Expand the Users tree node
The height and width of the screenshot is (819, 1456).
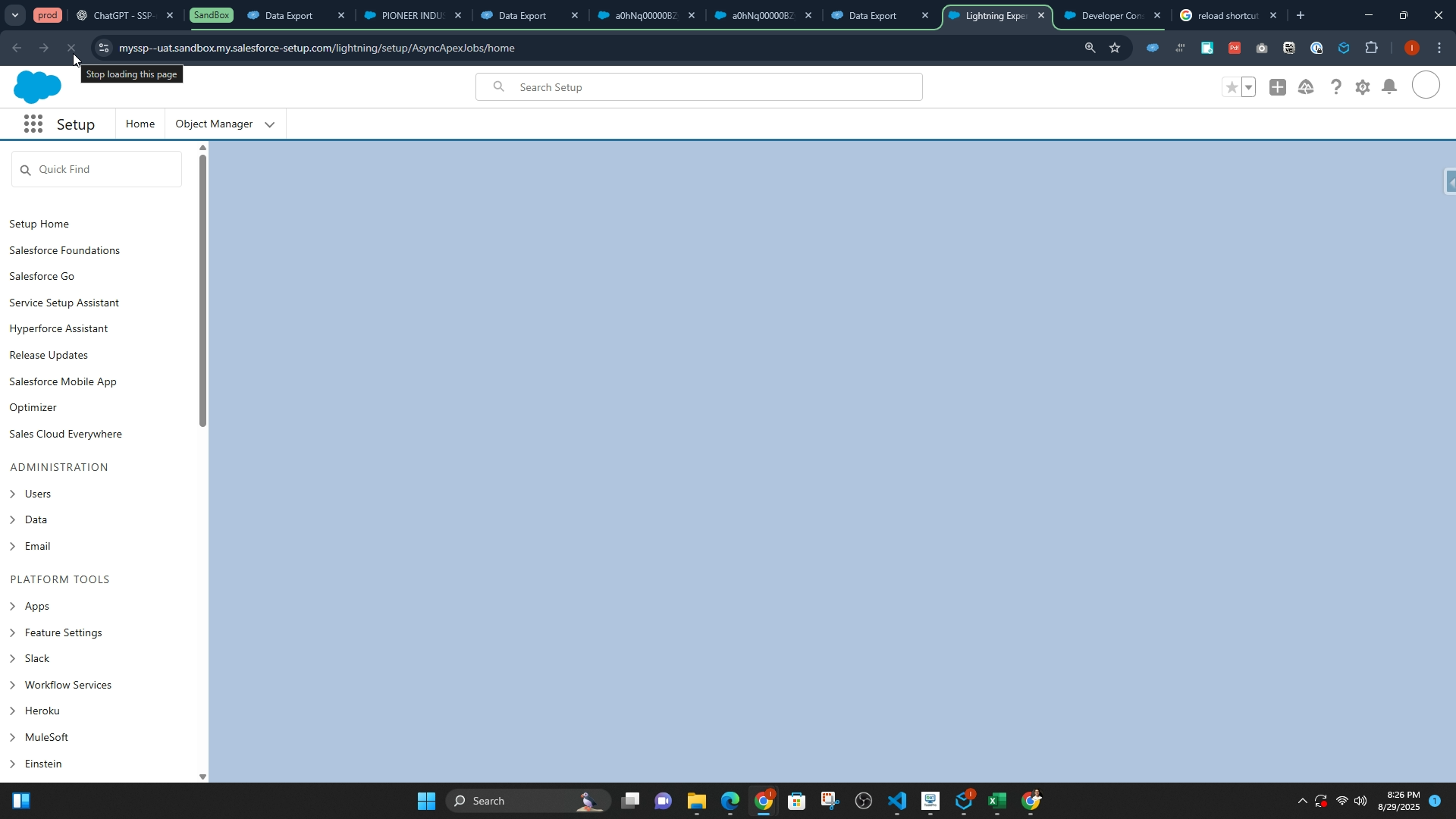pyautogui.click(x=13, y=494)
